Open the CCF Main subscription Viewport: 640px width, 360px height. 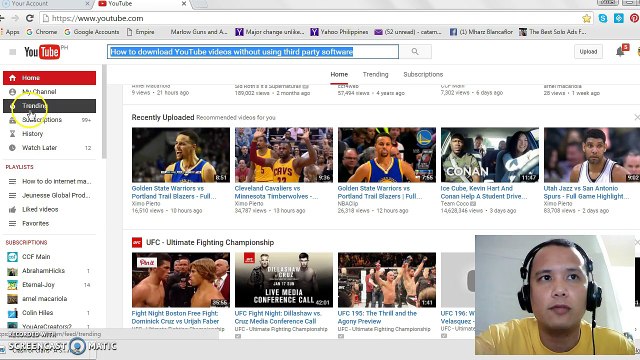[x=49, y=257]
